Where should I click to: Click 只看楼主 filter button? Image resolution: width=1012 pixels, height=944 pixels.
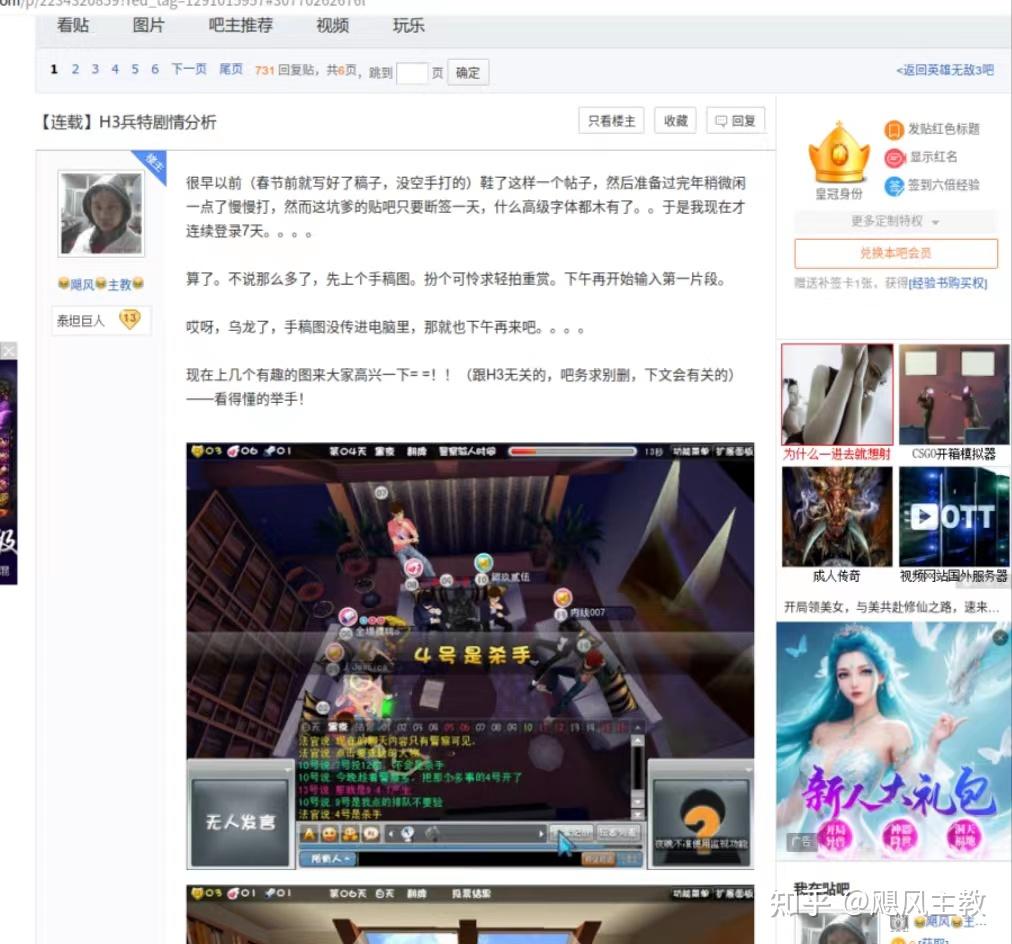pyautogui.click(x=611, y=121)
